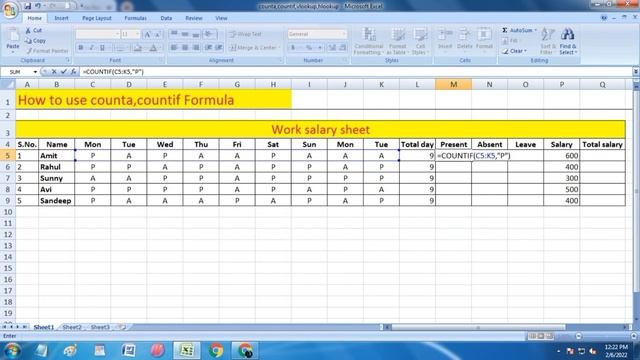This screenshot has height=360, width=640.
Task: Open Insert Function fx dialog
Action: (x=73, y=72)
